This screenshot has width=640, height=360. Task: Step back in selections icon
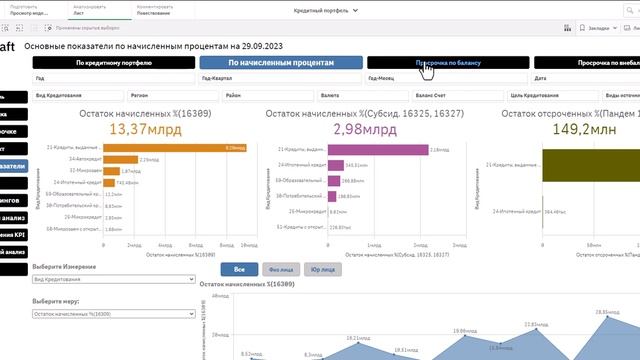[19, 28]
